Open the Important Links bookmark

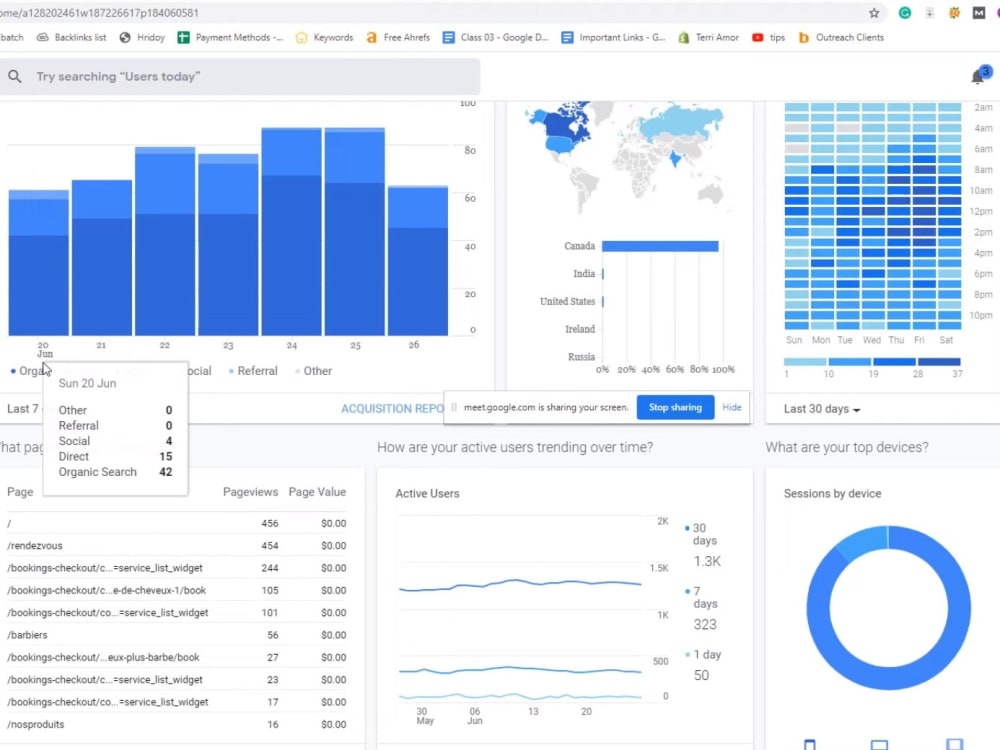pyautogui.click(x=614, y=38)
